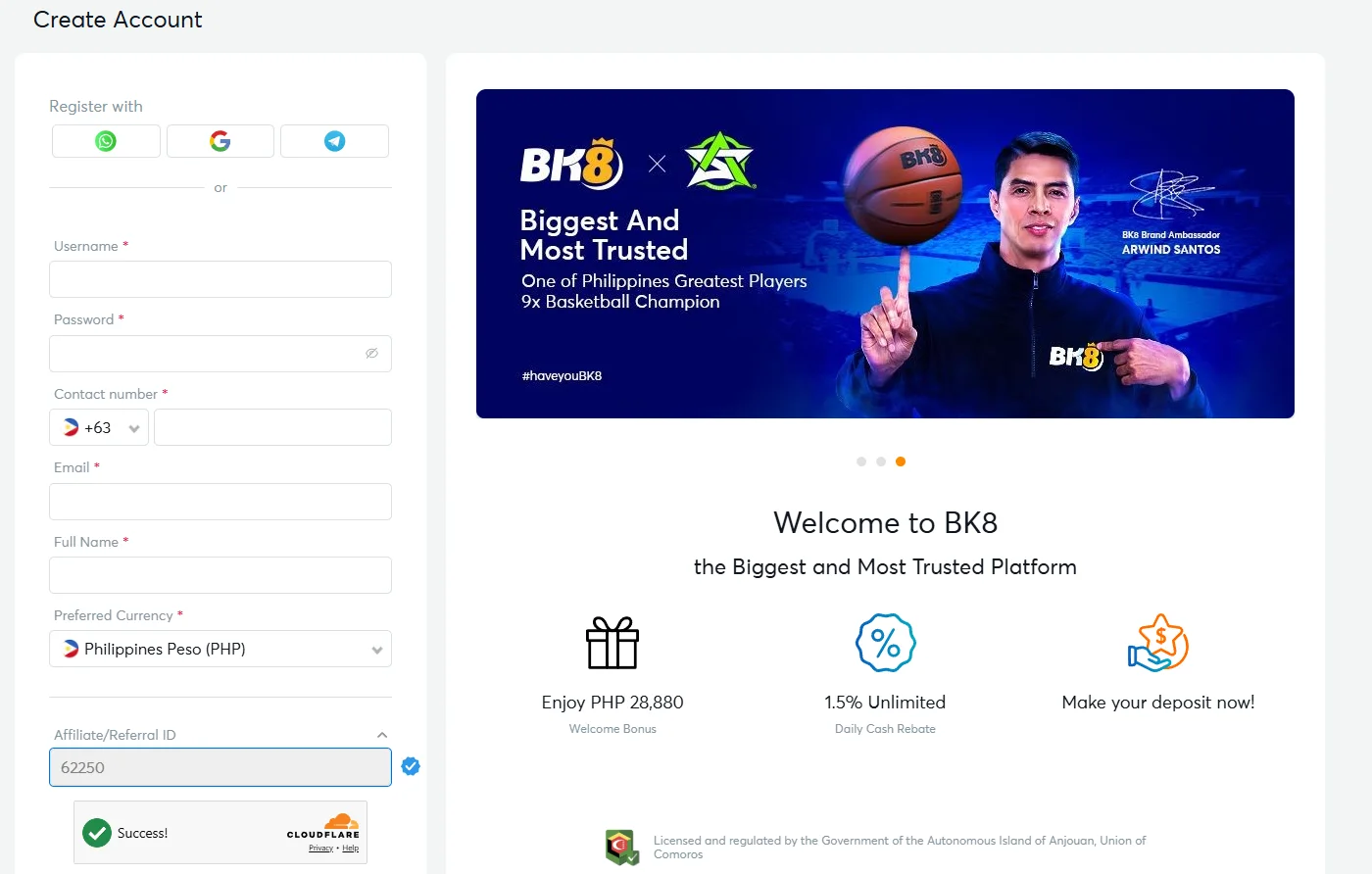Toggle password visibility eye icon
This screenshot has width=1372, height=874.
(x=371, y=353)
